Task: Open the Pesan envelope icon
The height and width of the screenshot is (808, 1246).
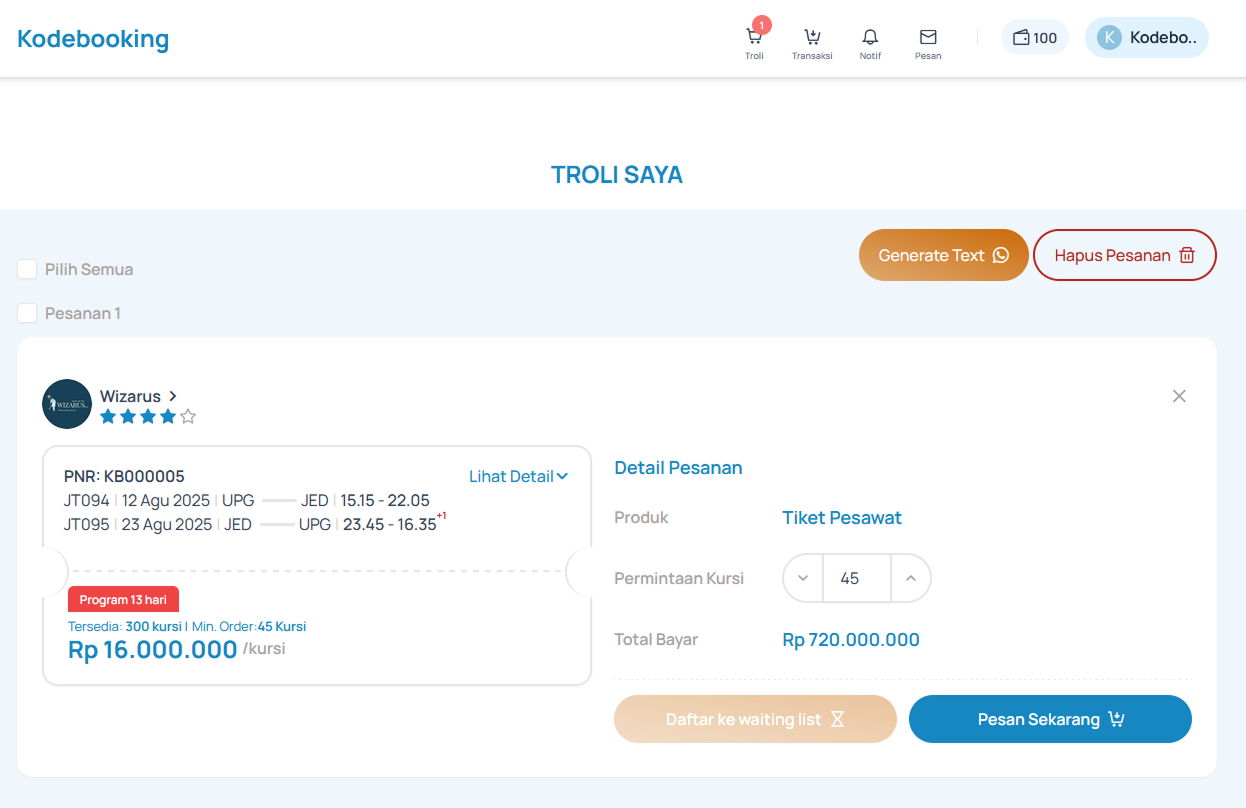Action: click(x=928, y=38)
